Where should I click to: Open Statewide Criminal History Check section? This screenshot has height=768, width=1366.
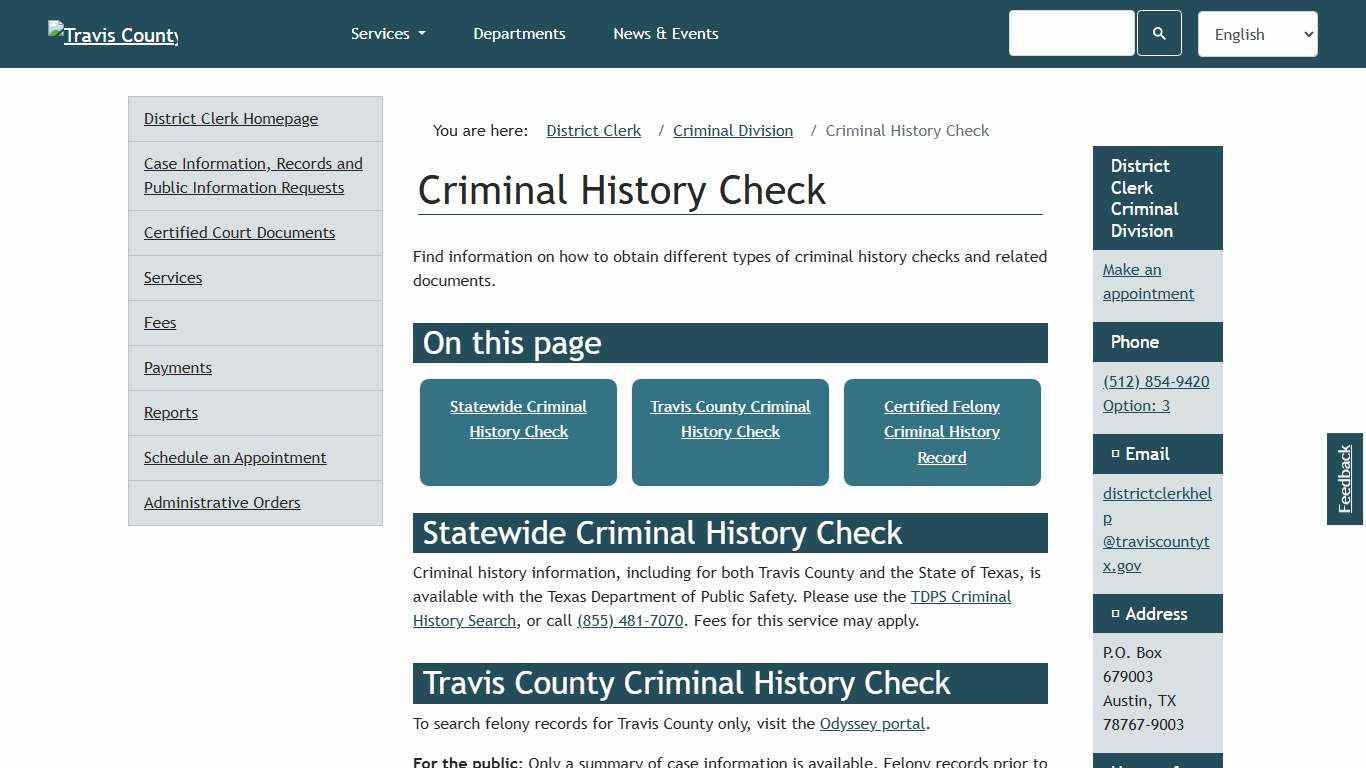point(518,419)
